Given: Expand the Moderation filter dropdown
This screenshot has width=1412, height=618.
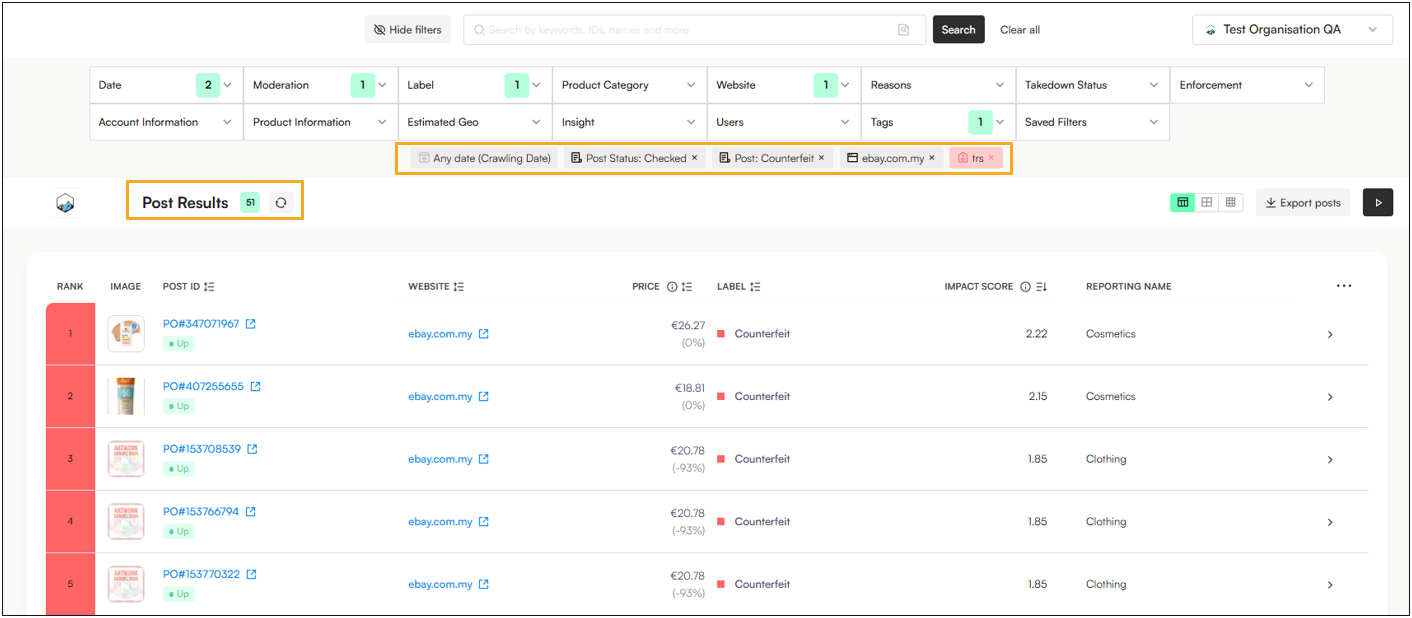Looking at the screenshot, I should pyautogui.click(x=321, y=85).
